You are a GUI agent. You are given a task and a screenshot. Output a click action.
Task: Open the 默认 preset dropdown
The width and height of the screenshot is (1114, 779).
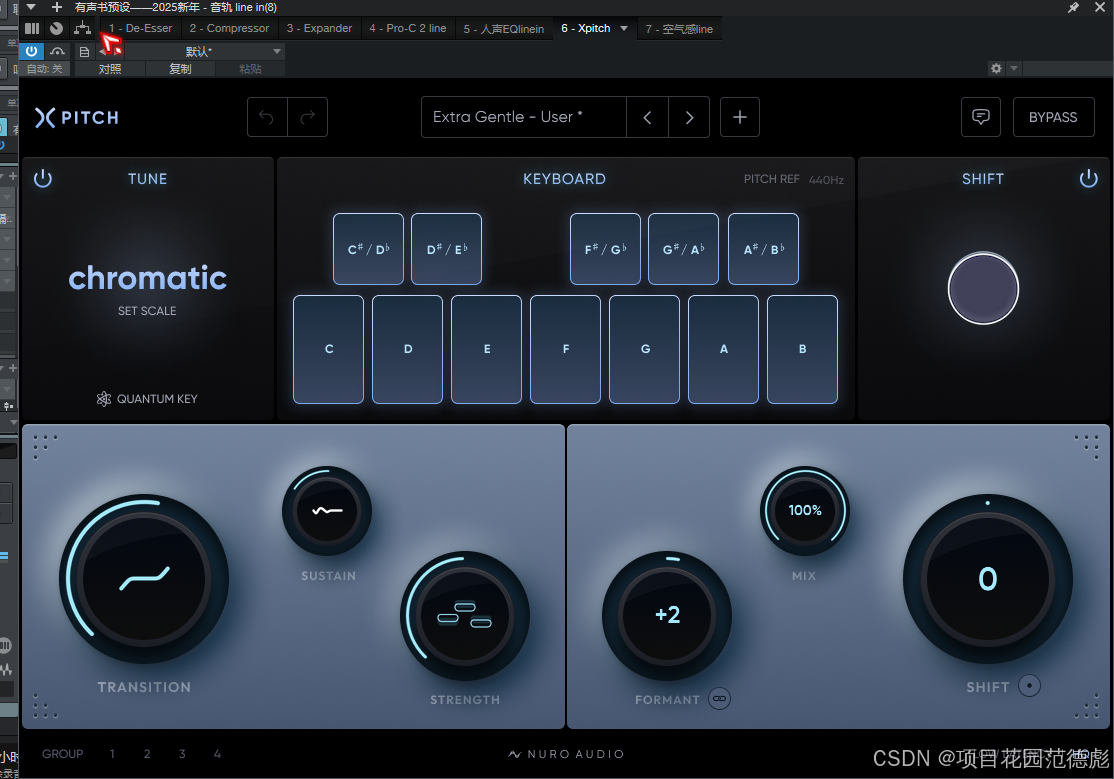205,51
